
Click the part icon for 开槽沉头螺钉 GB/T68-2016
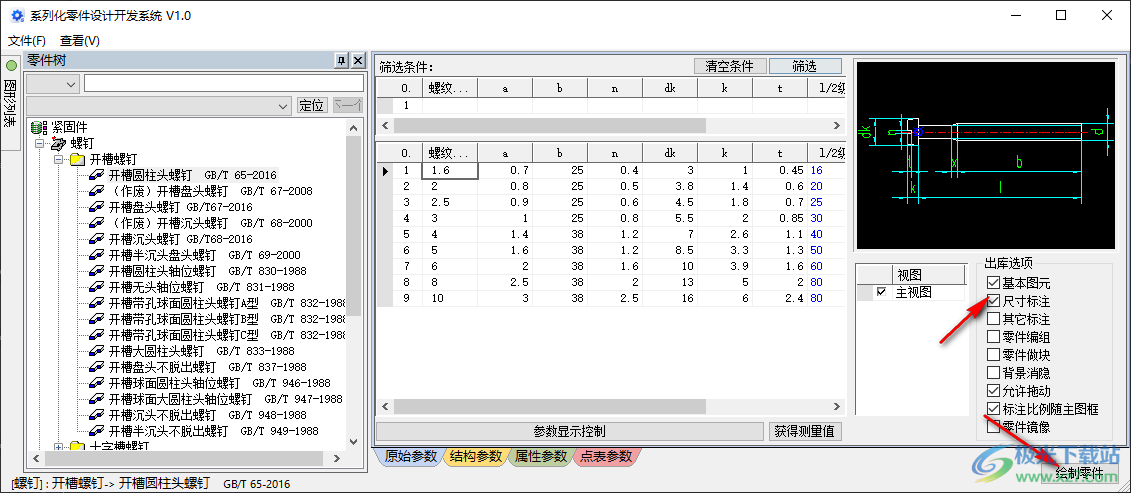pyautogui.click(x=97, y=239)
